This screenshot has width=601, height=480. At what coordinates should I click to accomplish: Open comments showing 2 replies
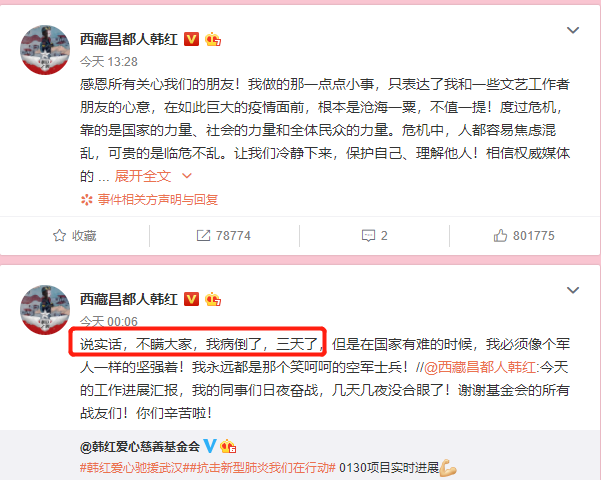click(374, 235)
